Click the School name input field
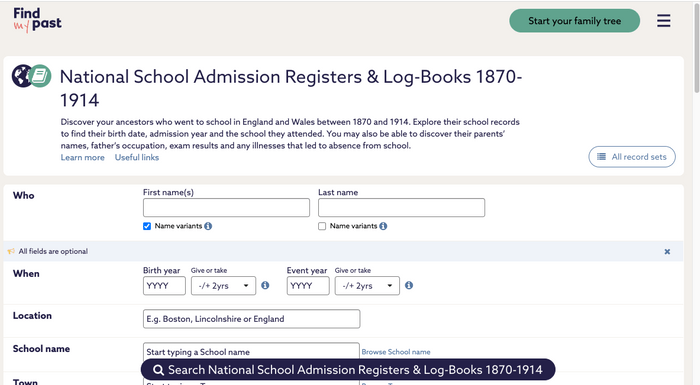Viewport: 700px width, 385px height. (x=251, y=352)
